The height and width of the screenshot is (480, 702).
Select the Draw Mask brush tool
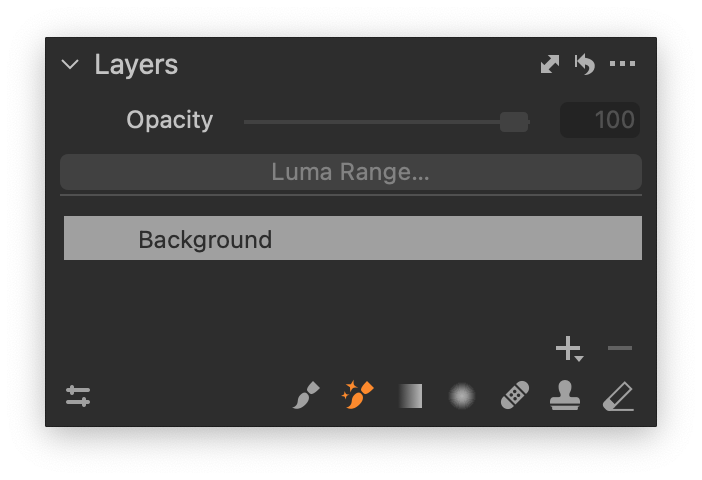[306, 395]
